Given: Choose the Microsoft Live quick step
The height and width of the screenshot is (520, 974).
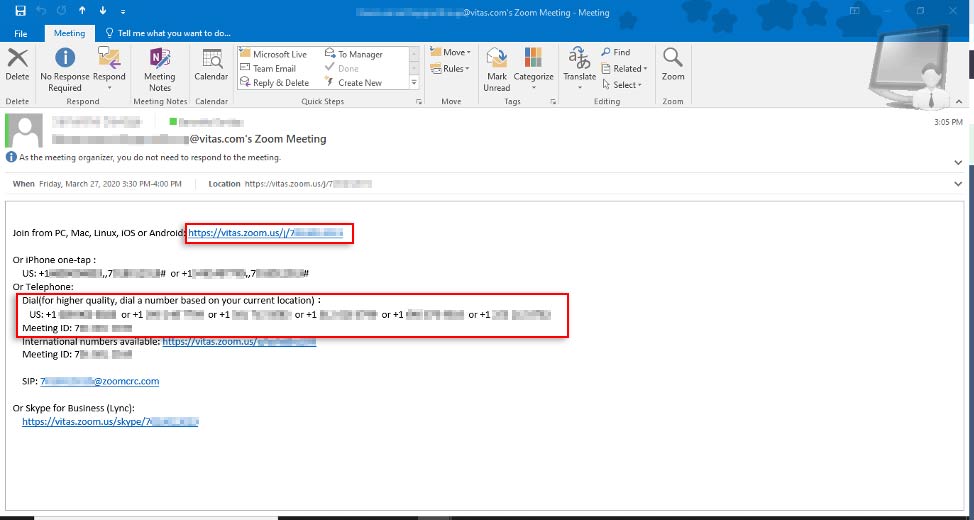Looking at the screenshot, I should (x=273, y=55).
